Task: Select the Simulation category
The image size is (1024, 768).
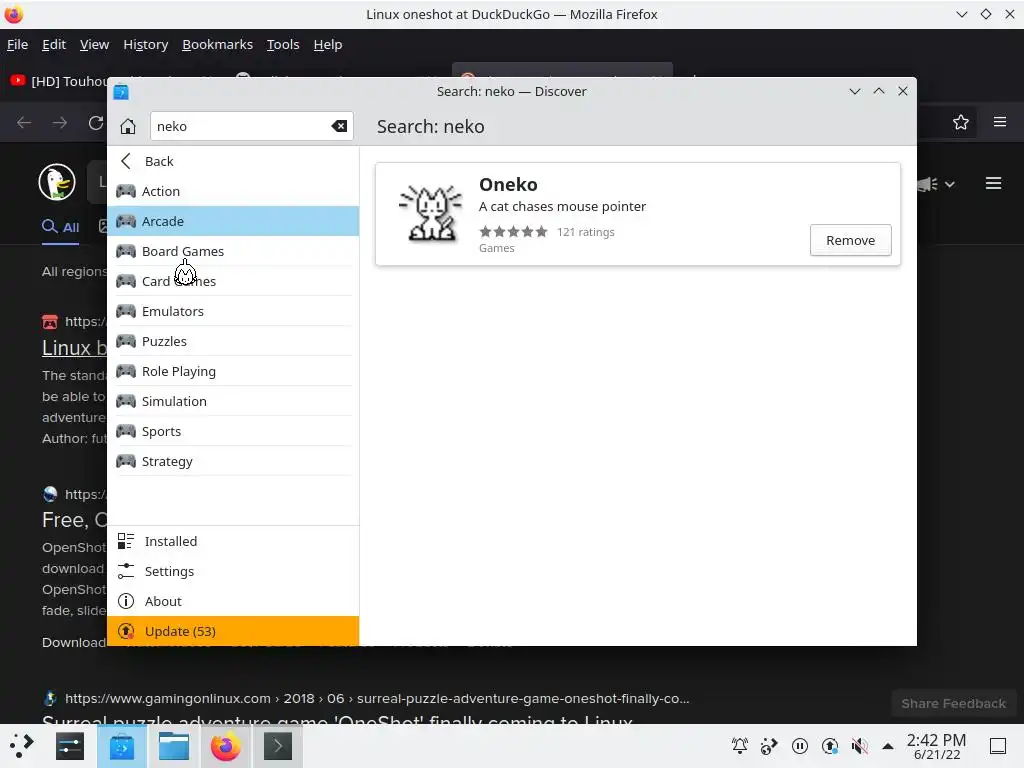Action: coord(233,402)
